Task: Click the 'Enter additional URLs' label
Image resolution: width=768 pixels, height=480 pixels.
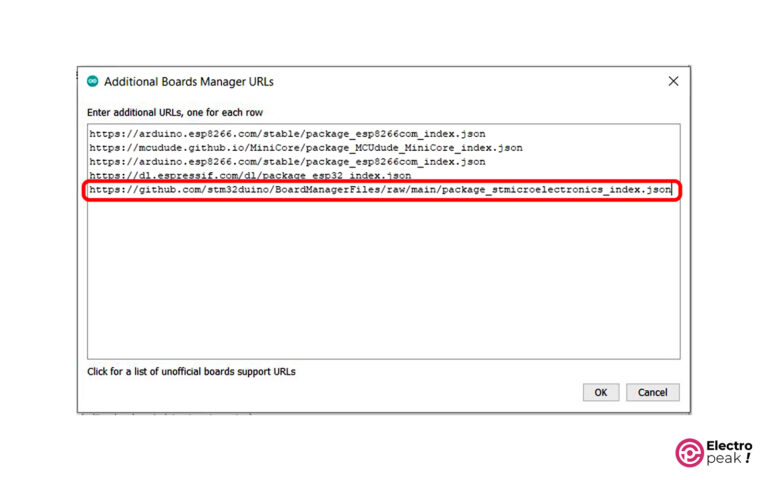Action: click(175, 112)
